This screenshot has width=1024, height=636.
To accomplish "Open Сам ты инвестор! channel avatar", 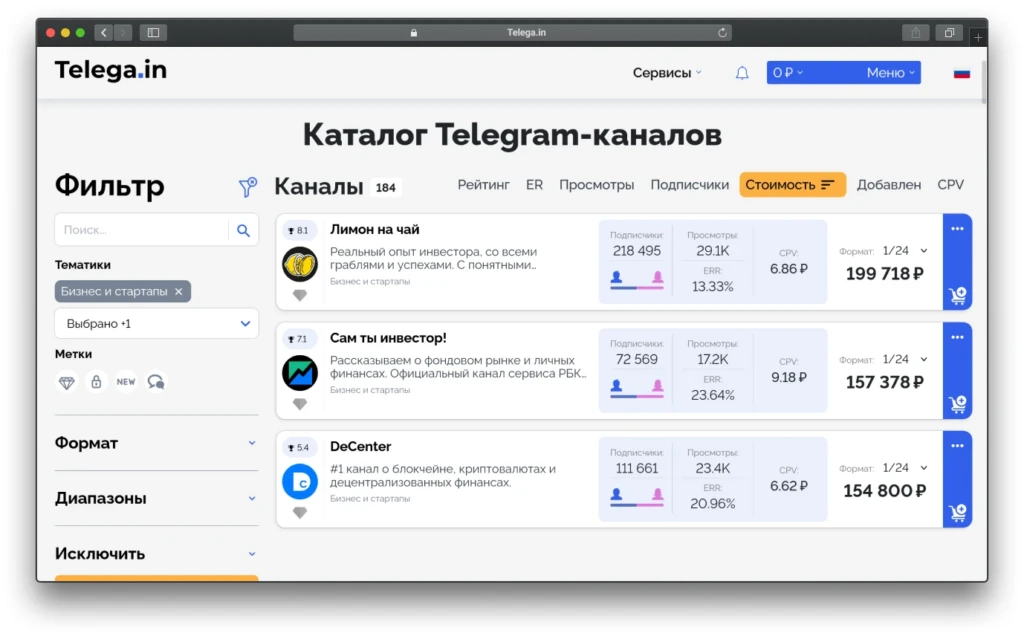I will [300, 372].
